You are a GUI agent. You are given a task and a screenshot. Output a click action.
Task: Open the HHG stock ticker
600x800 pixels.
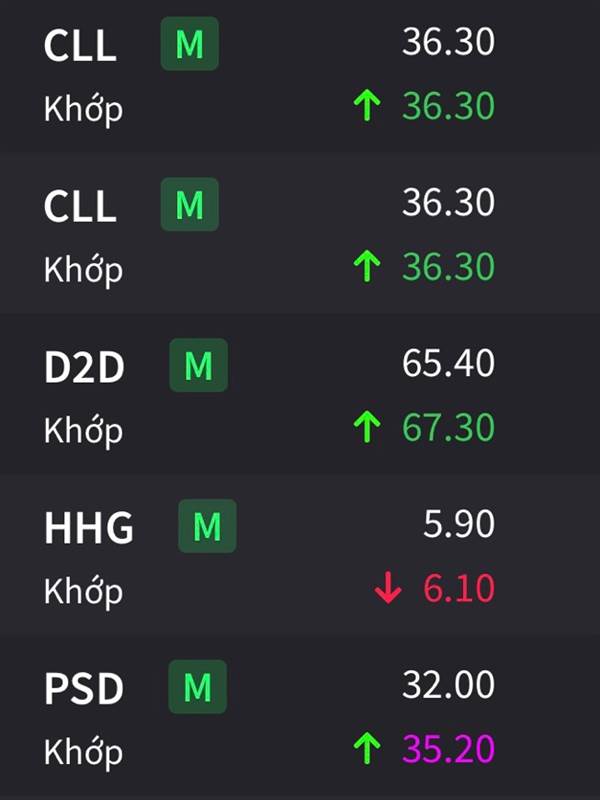click(x=89, y=528)
